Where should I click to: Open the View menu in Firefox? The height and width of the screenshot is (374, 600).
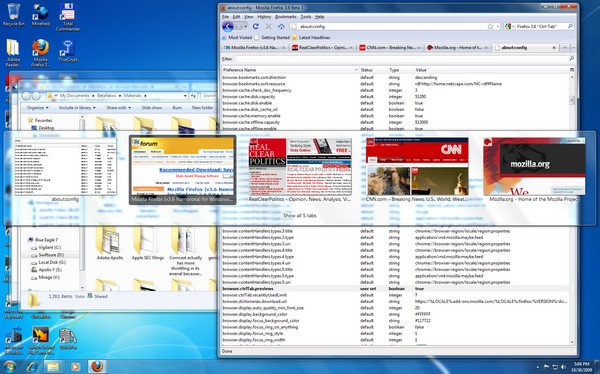coord(249,17)
